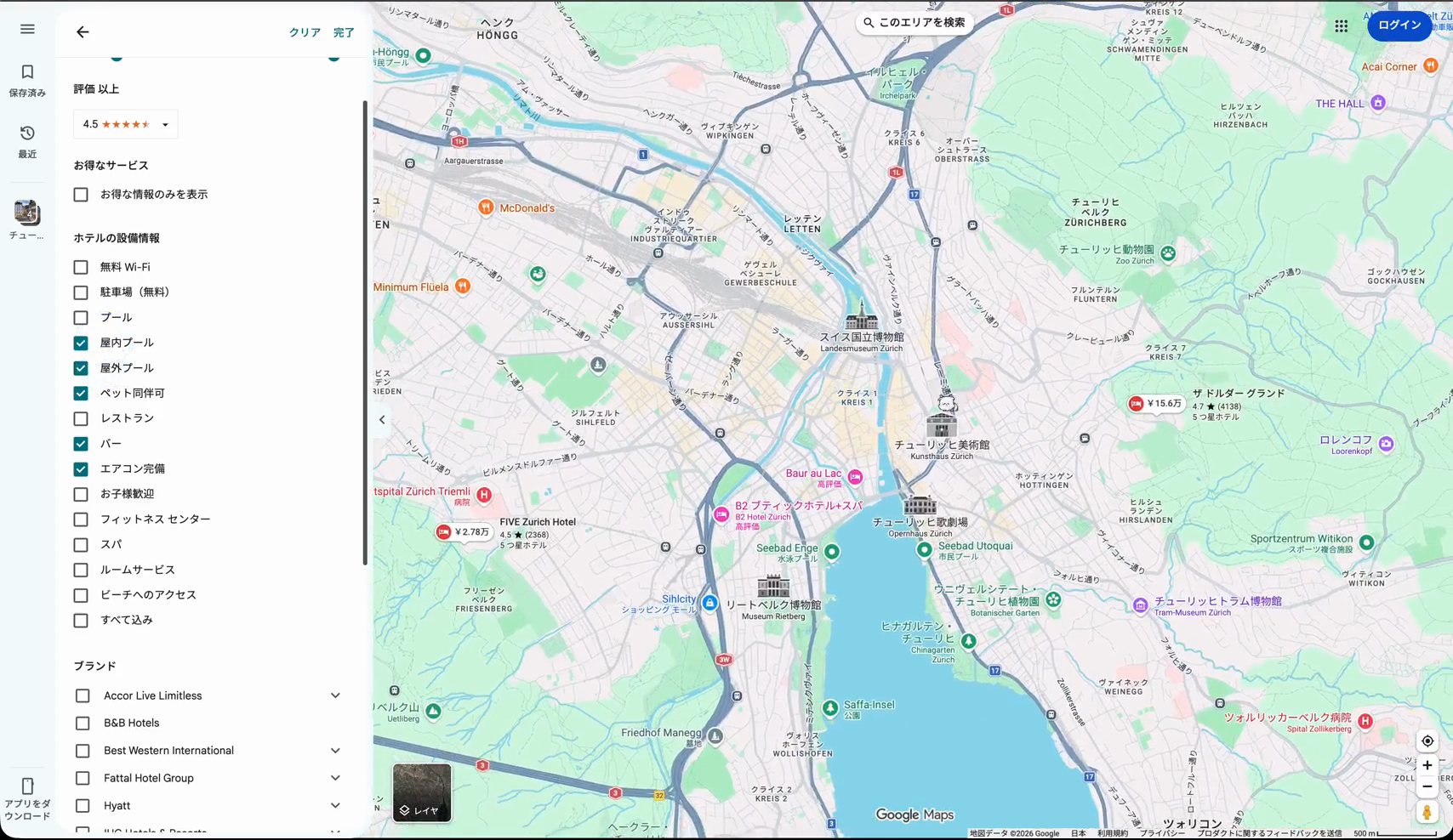Viewport: 1453px width, 840px height.
Task: Click the filter panel scrollbar
Action: (x=365, y=333)
